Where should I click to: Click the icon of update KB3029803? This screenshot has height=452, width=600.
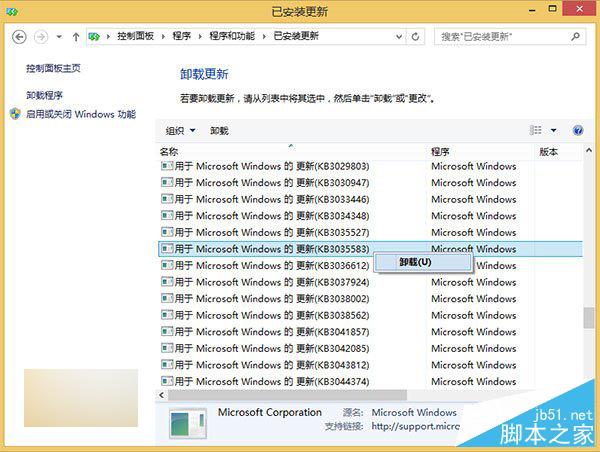(167, 166)
